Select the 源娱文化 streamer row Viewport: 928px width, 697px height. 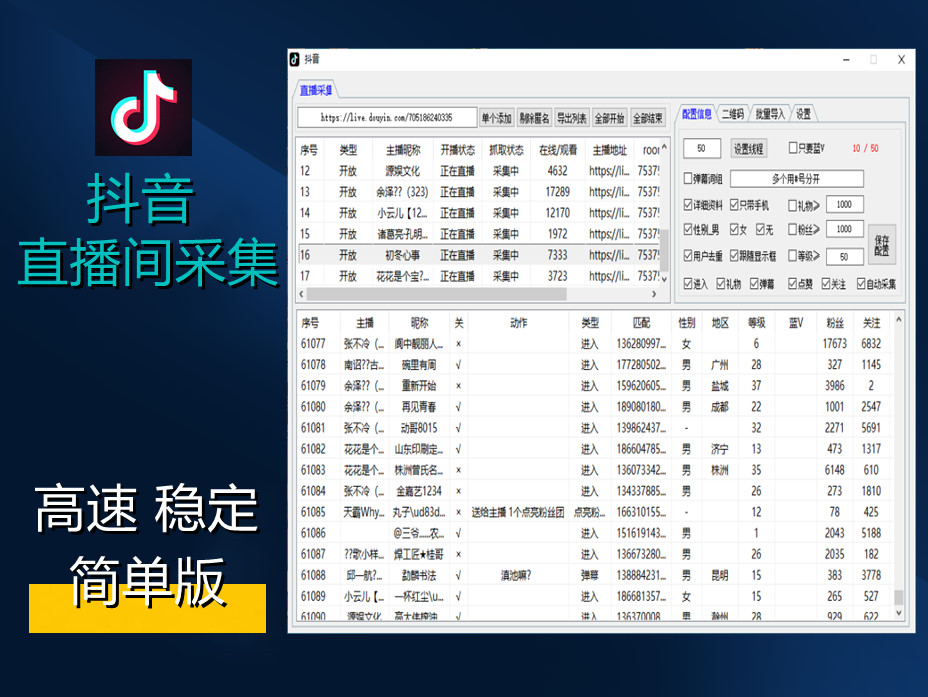pyautogui.click(x=478, y=171)
